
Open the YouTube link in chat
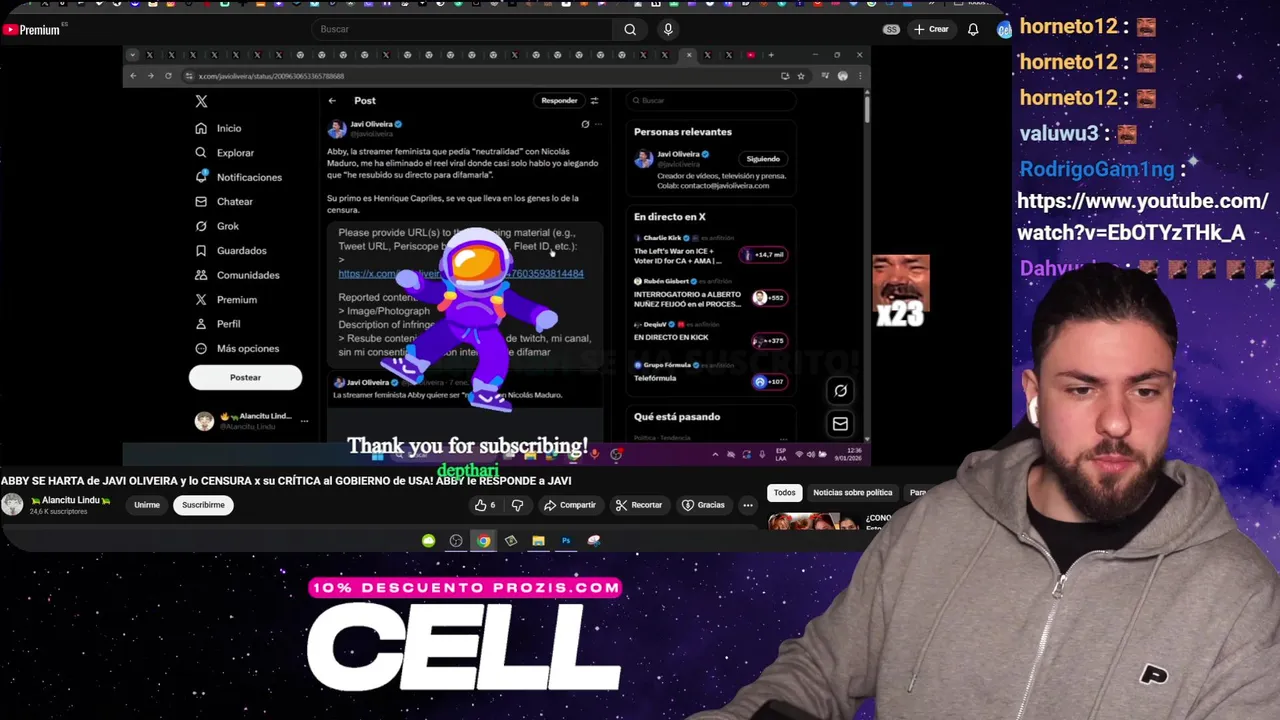pos(1142,217)
